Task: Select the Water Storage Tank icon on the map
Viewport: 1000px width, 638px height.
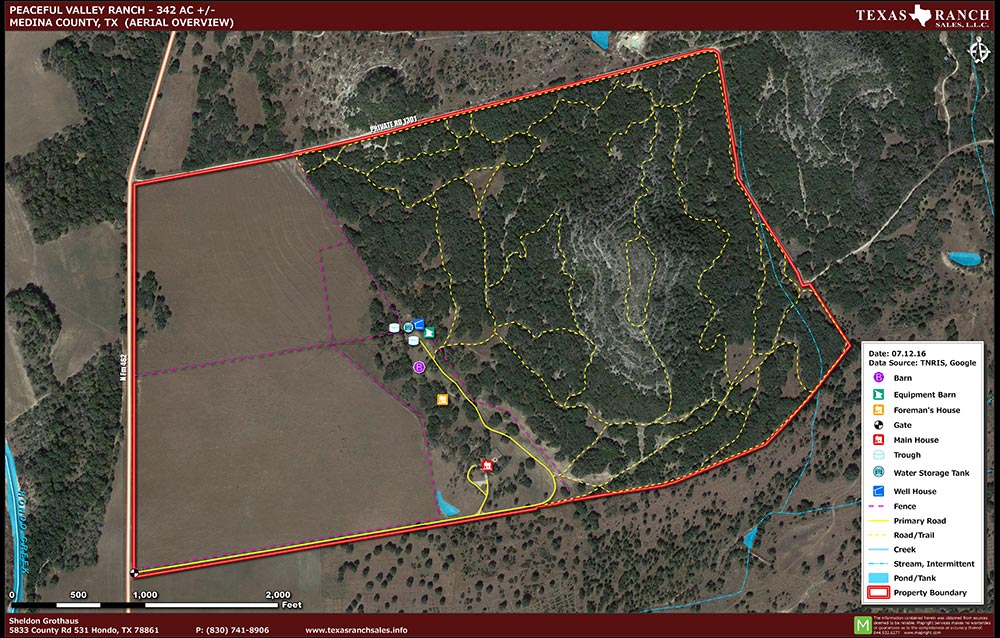Action: (x=408, y=327)
